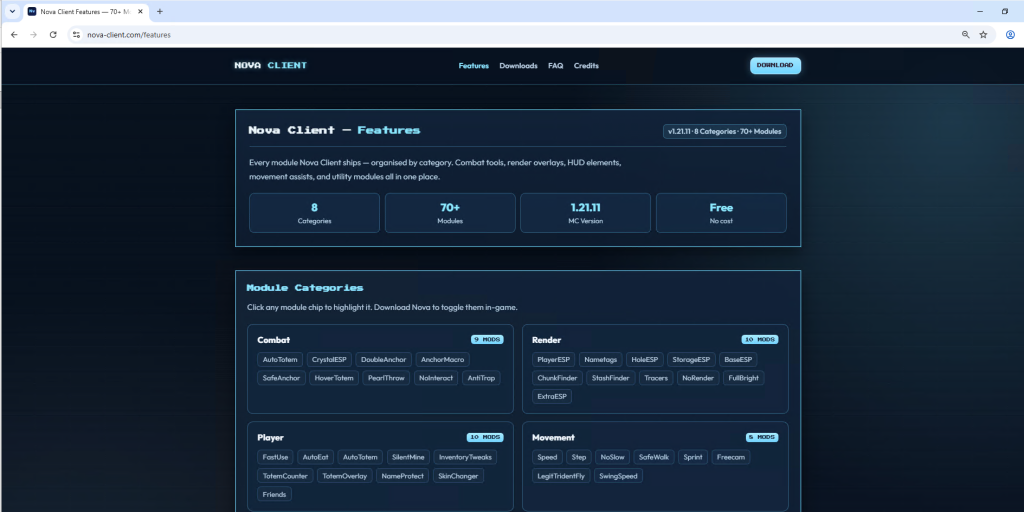Open the FAQ nav link
This screenshot has height=512, width=1024.
click(x=556, y=66)
